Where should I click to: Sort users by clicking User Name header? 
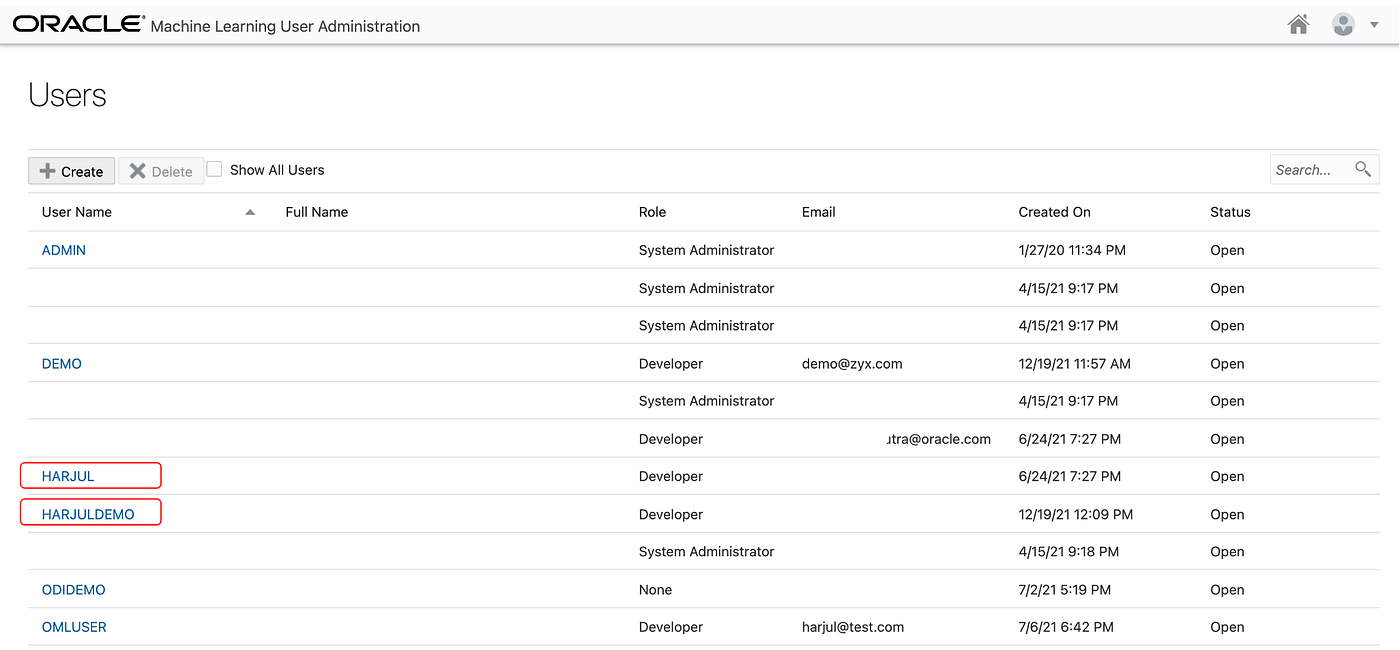click(x=76, y=211)
